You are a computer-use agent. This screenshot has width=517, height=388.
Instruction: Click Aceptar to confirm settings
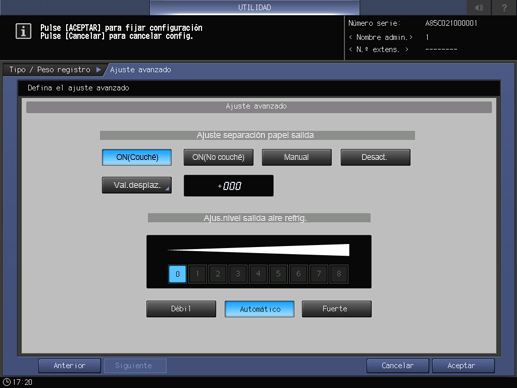463,366
